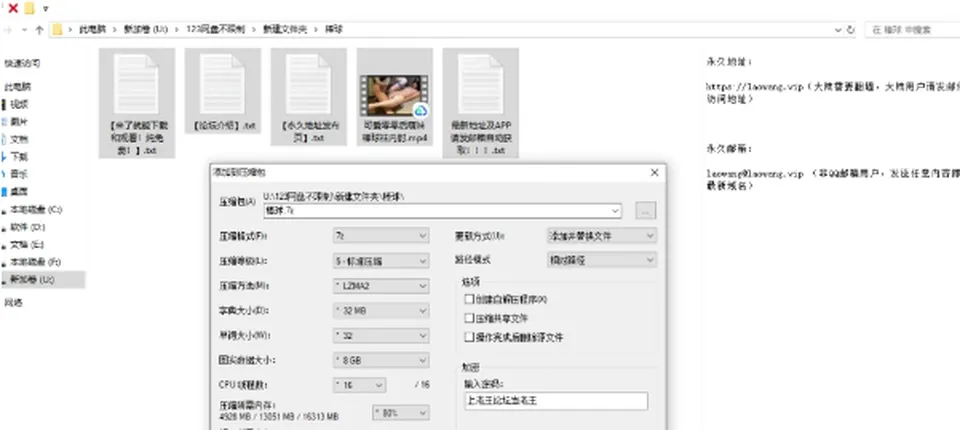Open the quick access toolbar customize arrow
The width and height of the screenshot is (960, 430).
tap(46, 9)
